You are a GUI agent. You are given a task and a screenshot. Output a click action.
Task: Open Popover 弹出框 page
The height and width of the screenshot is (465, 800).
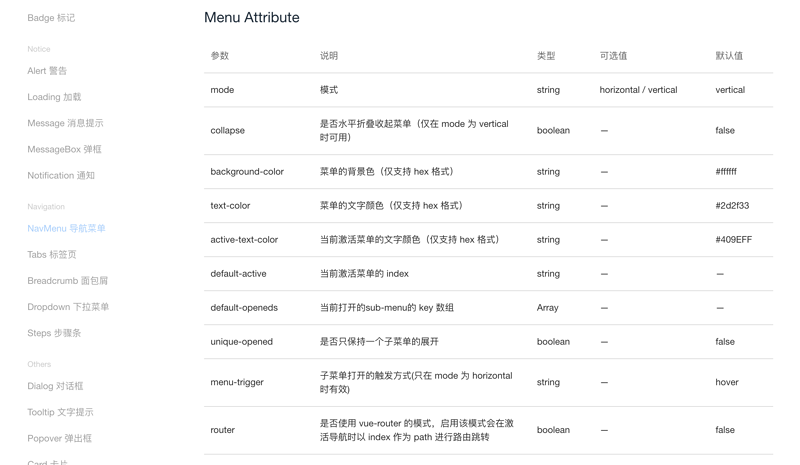[x=59, y=438]
